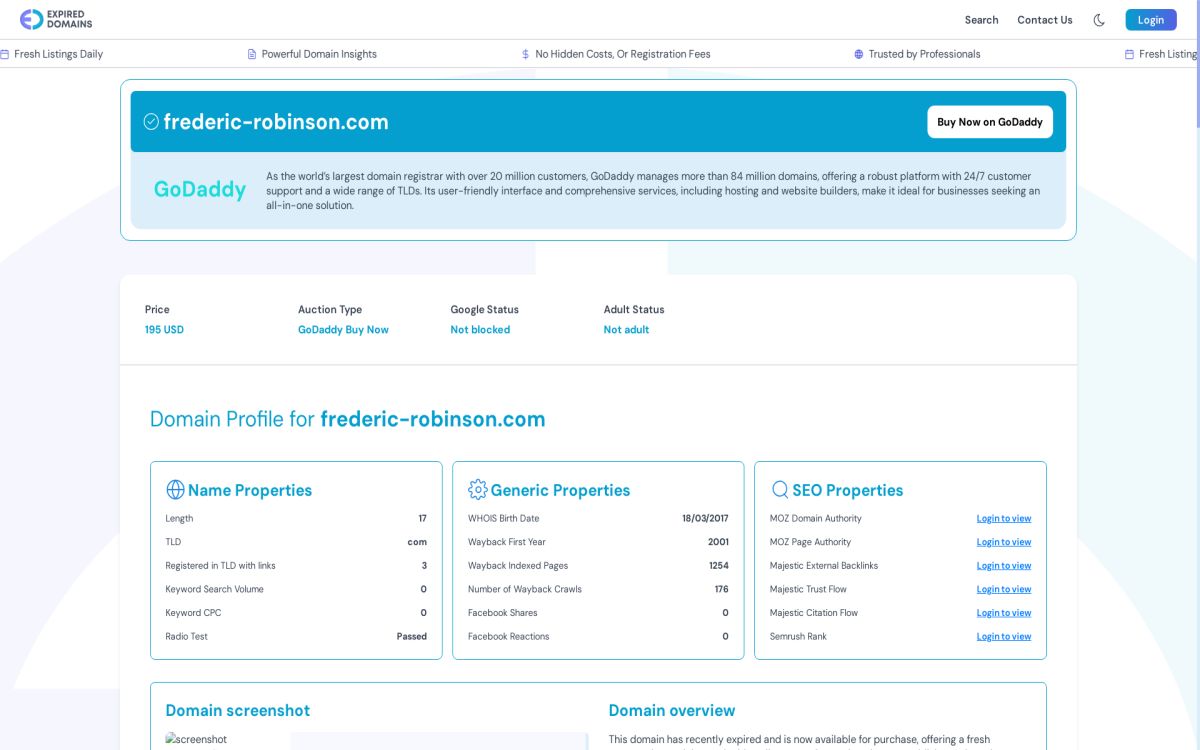Image resolution: width=1200 pixels, height=750 pixels.
Task: Click the gear icon in Generic Properties
Action: pos(477,490)
